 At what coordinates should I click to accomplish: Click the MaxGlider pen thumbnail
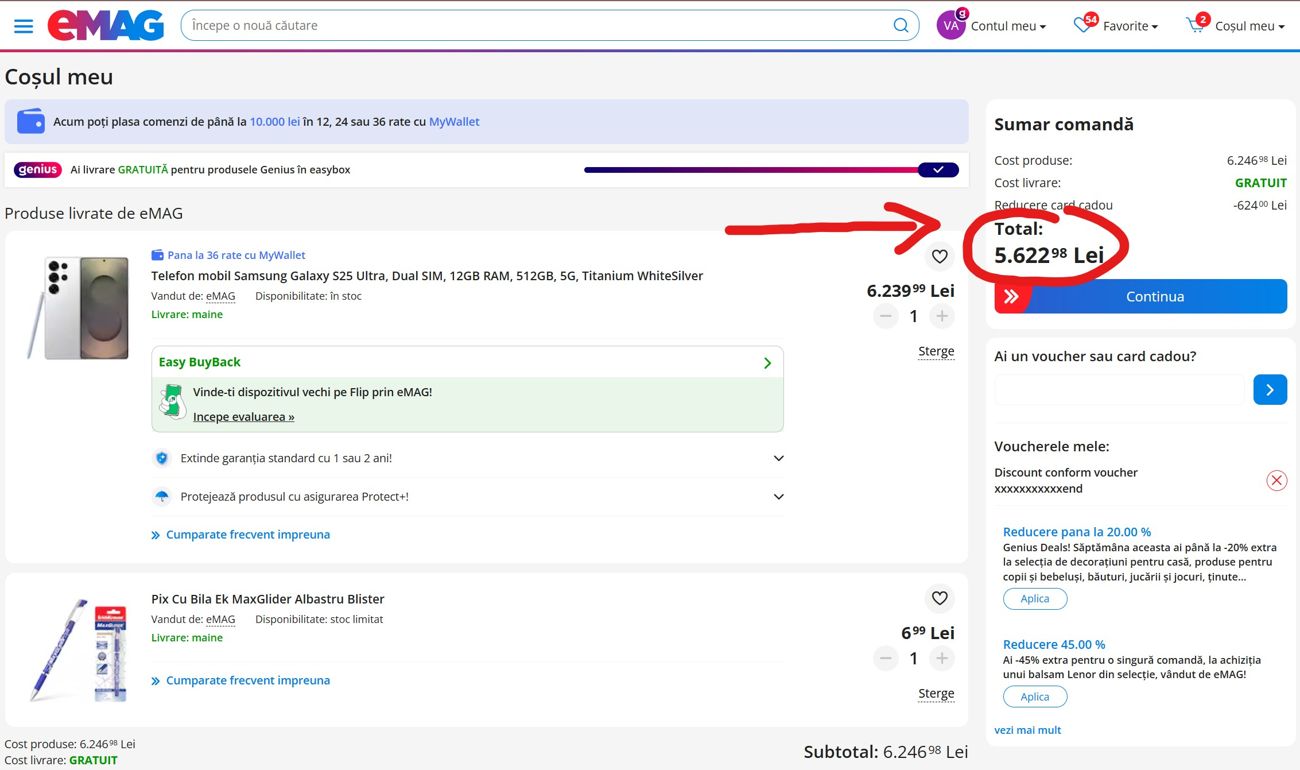(78, 650)
